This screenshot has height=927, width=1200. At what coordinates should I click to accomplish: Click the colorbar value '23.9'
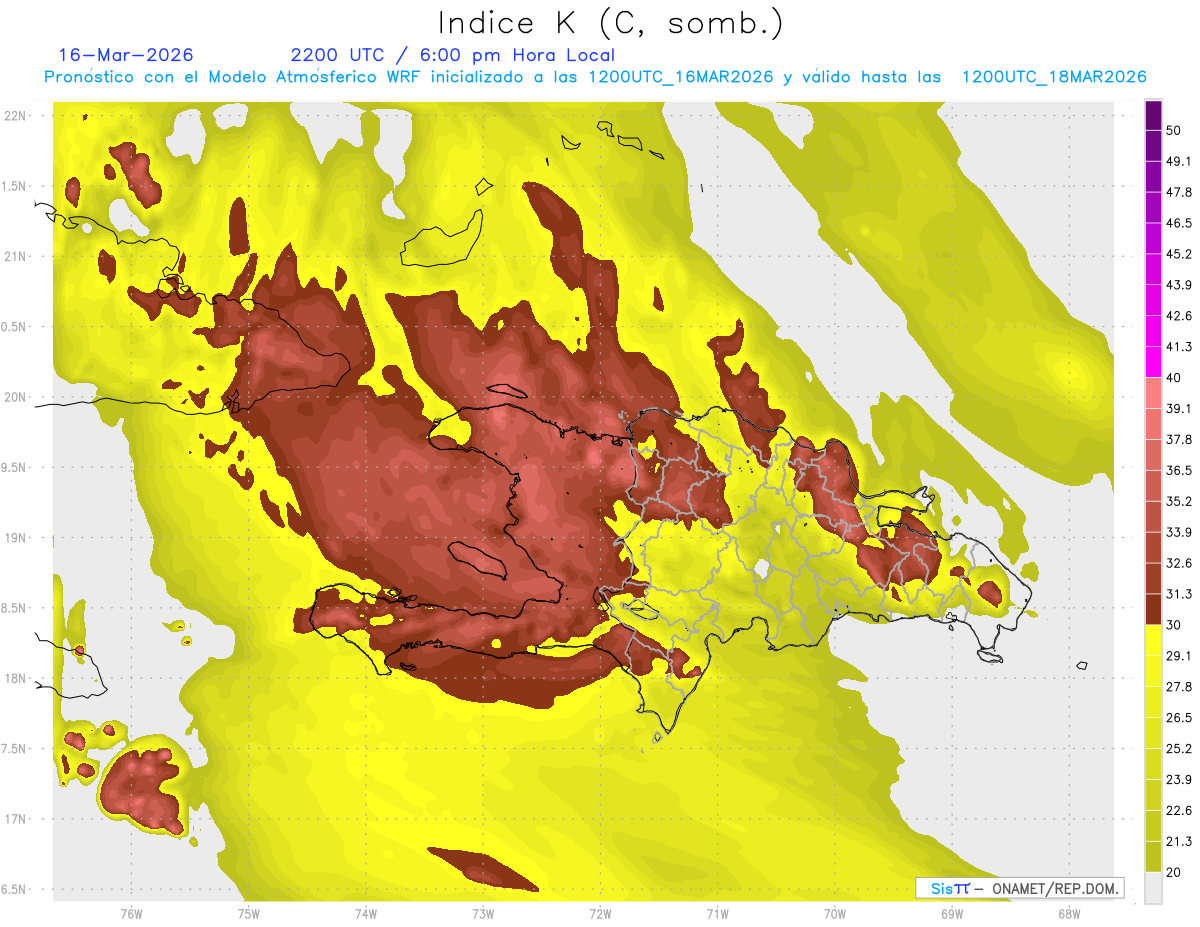pyautogui.click(x=1179, y=780)
